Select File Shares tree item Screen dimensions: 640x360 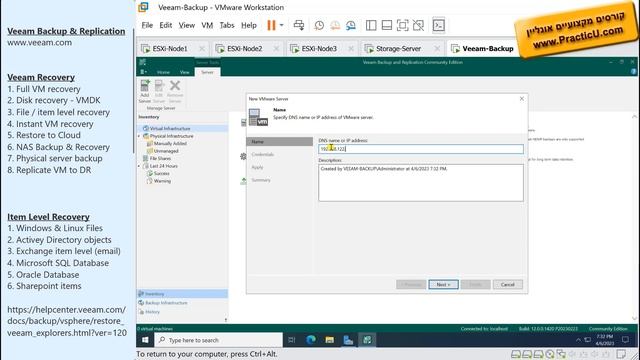(160, 158)
